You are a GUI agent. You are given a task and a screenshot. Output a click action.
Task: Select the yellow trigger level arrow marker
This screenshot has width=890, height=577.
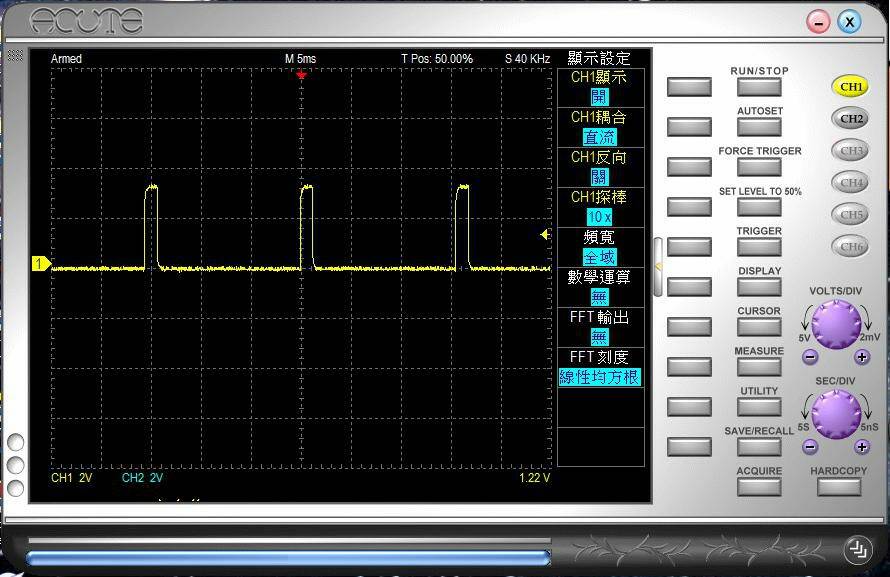(544, 234)
